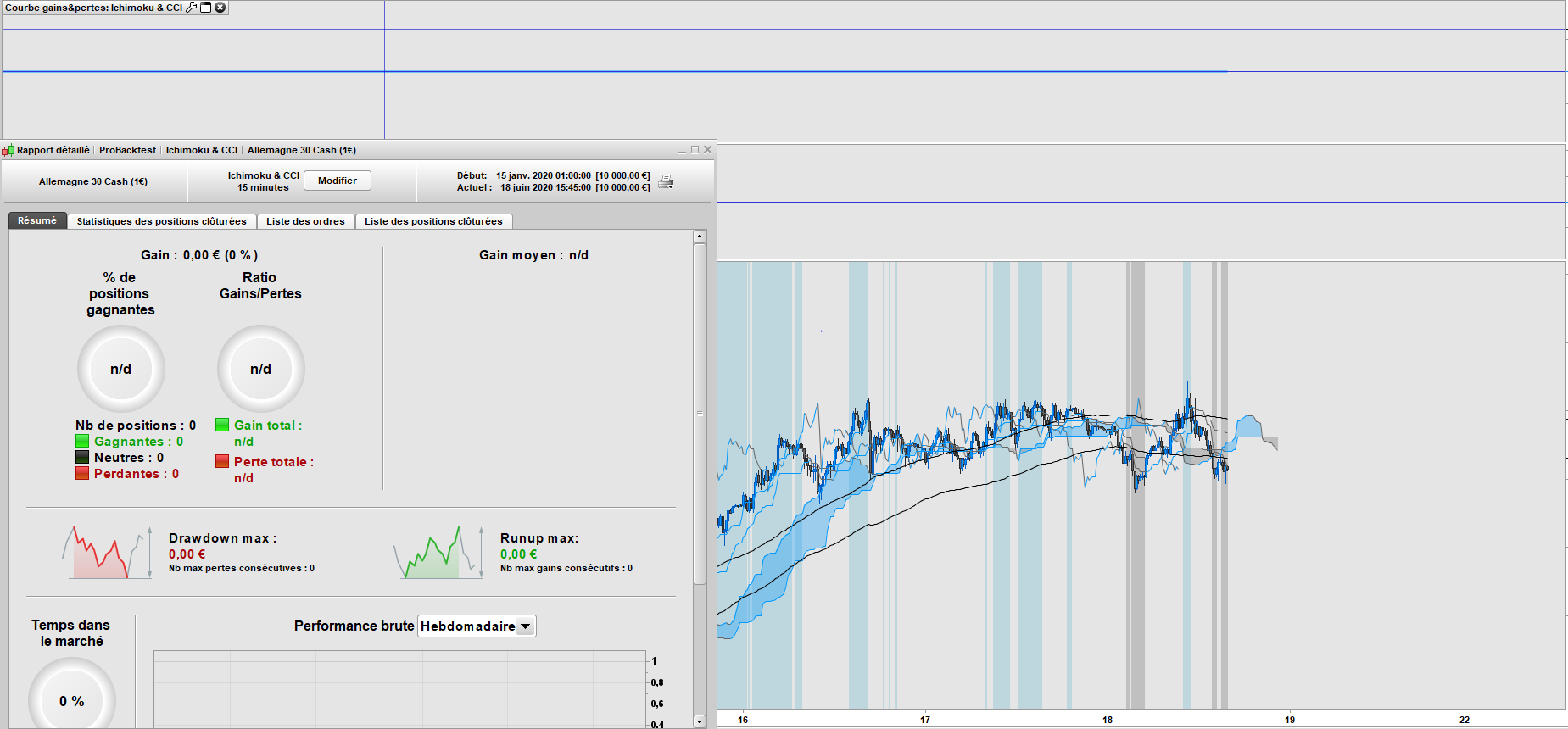Click the report scrollbar up arrow
Screen dimensions: 1568x729
[700, 237]
